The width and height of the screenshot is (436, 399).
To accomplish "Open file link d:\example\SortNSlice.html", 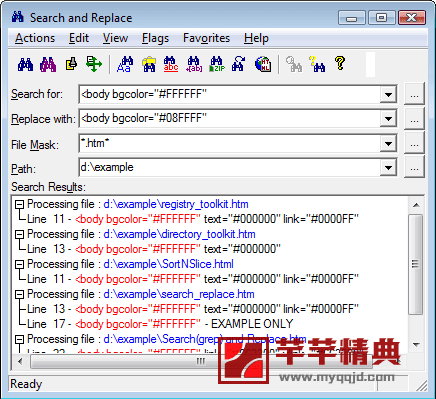I will click(168, 264).
